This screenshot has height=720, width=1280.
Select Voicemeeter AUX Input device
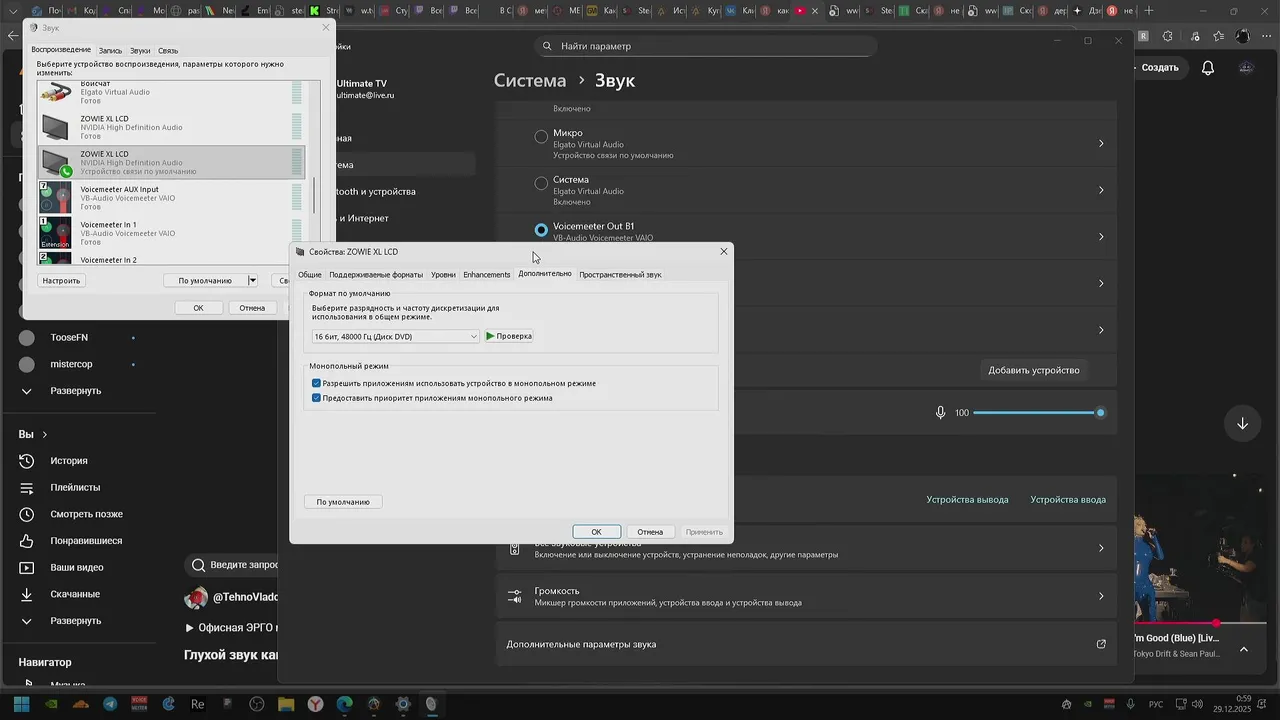click(170, 198)
